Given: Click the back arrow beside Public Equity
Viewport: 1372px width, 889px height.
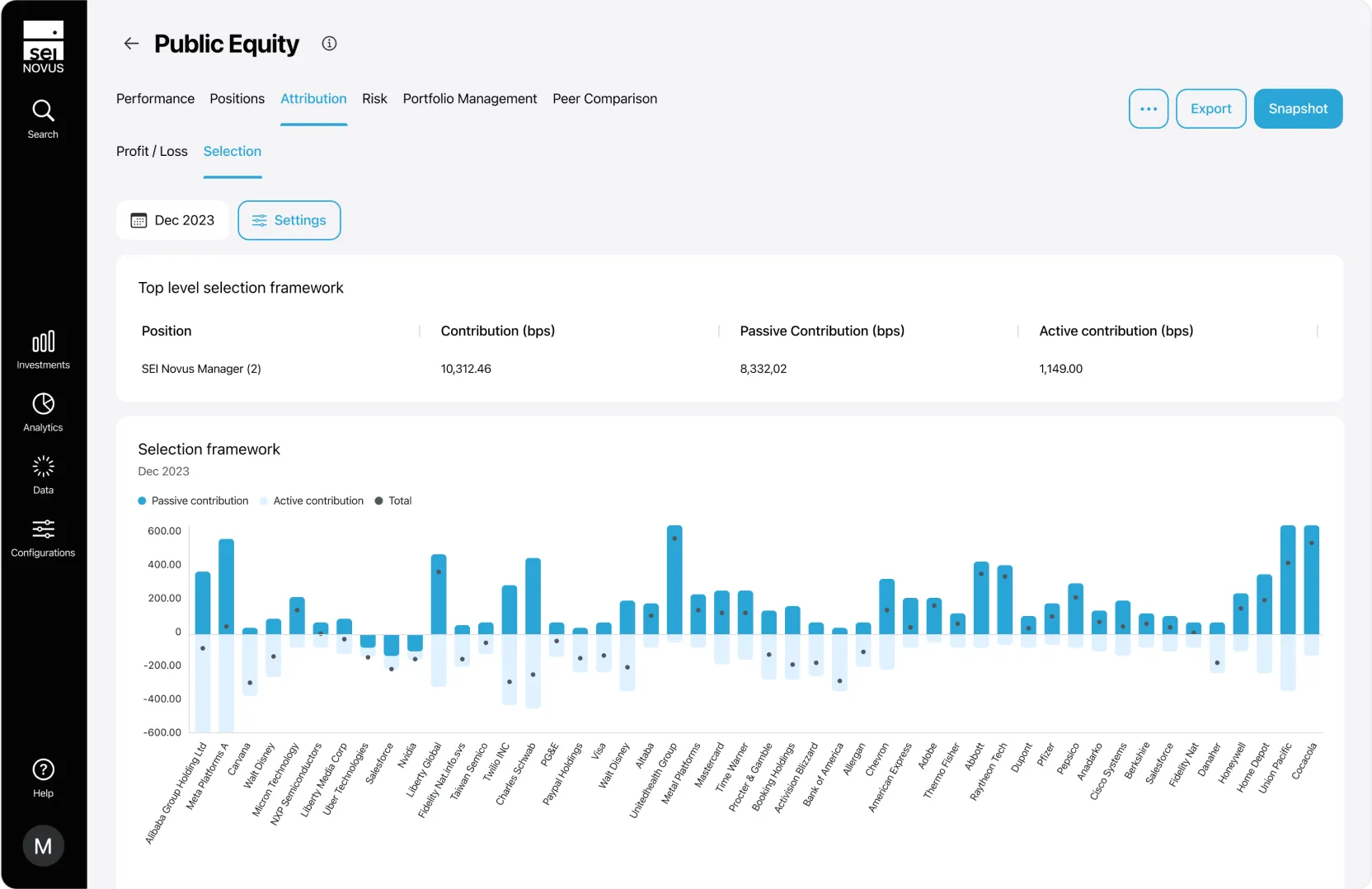Looking at the screenshot, I should coord(131,44).
